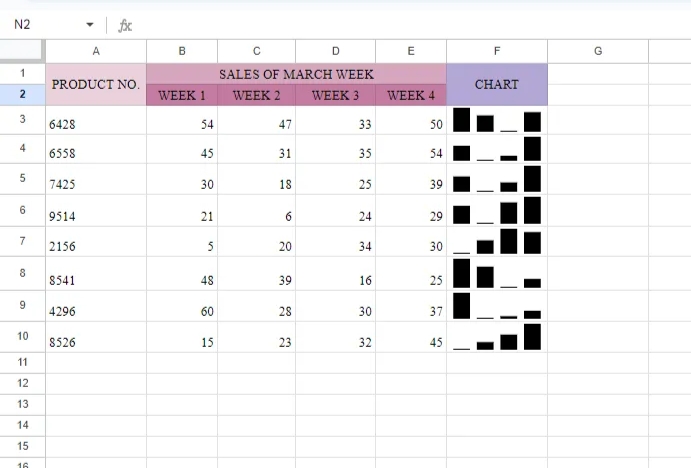Click the select-all corner box
Image resolution: width=691 pixels, height=468 pixels.
22,51
